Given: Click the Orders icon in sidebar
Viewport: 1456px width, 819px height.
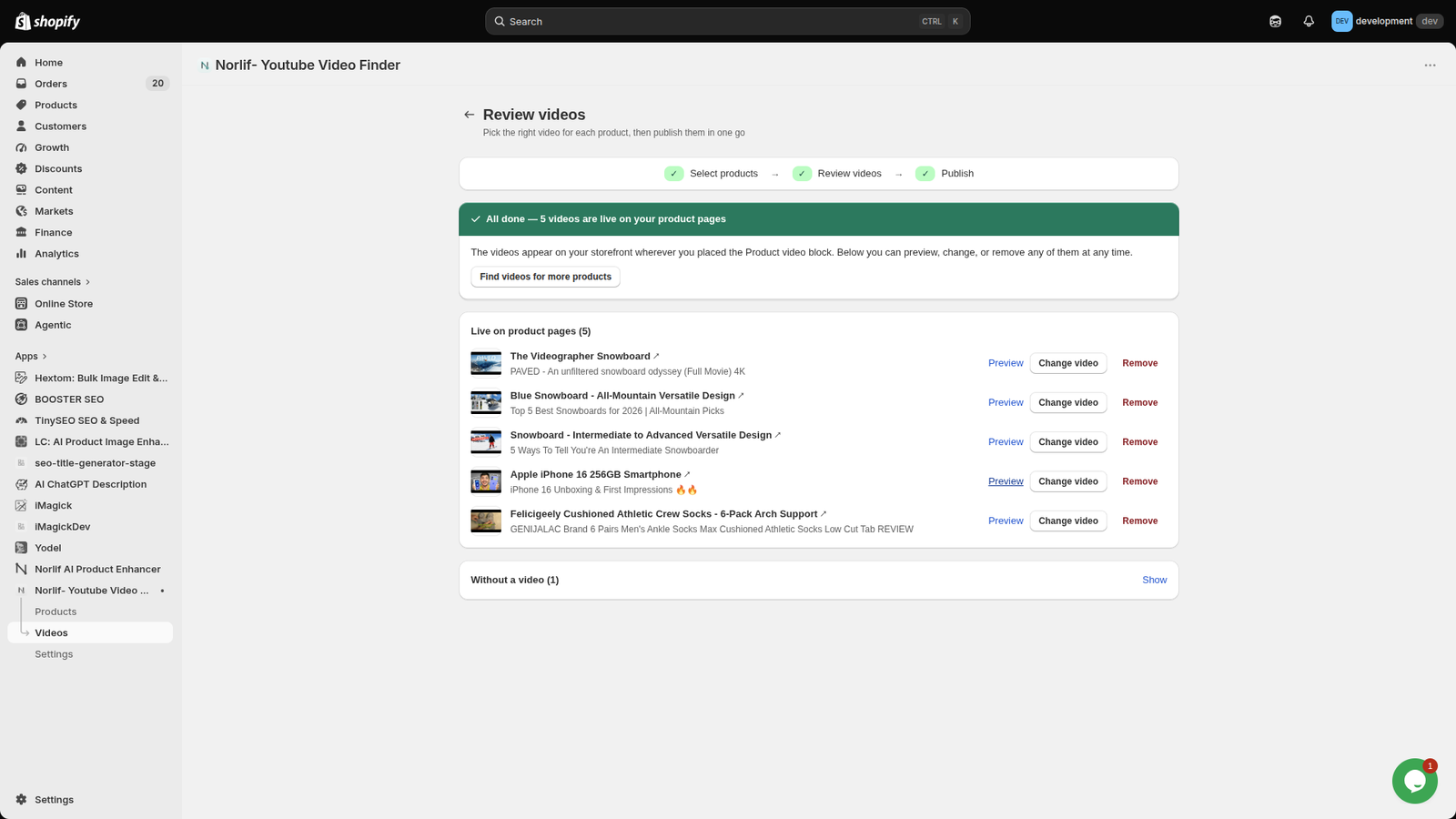Looking at the screenshot, I should [22, 84].
